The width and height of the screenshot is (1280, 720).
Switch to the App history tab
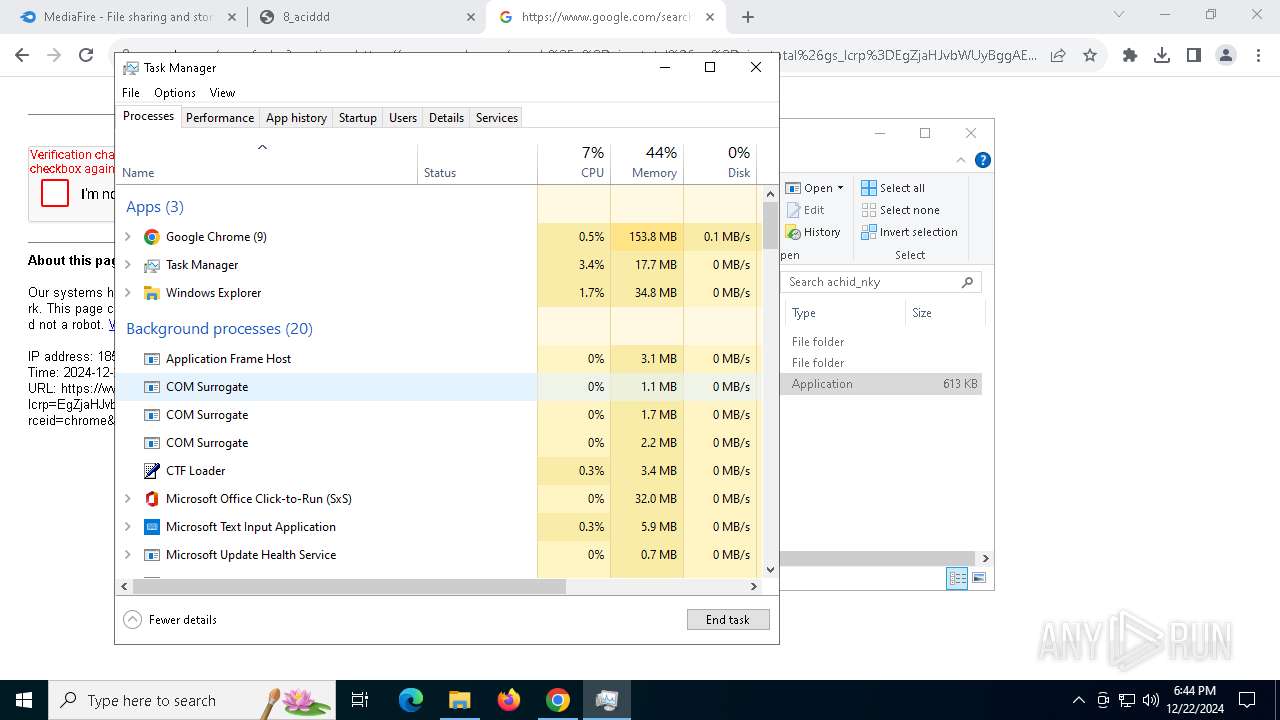pos(296,118)
